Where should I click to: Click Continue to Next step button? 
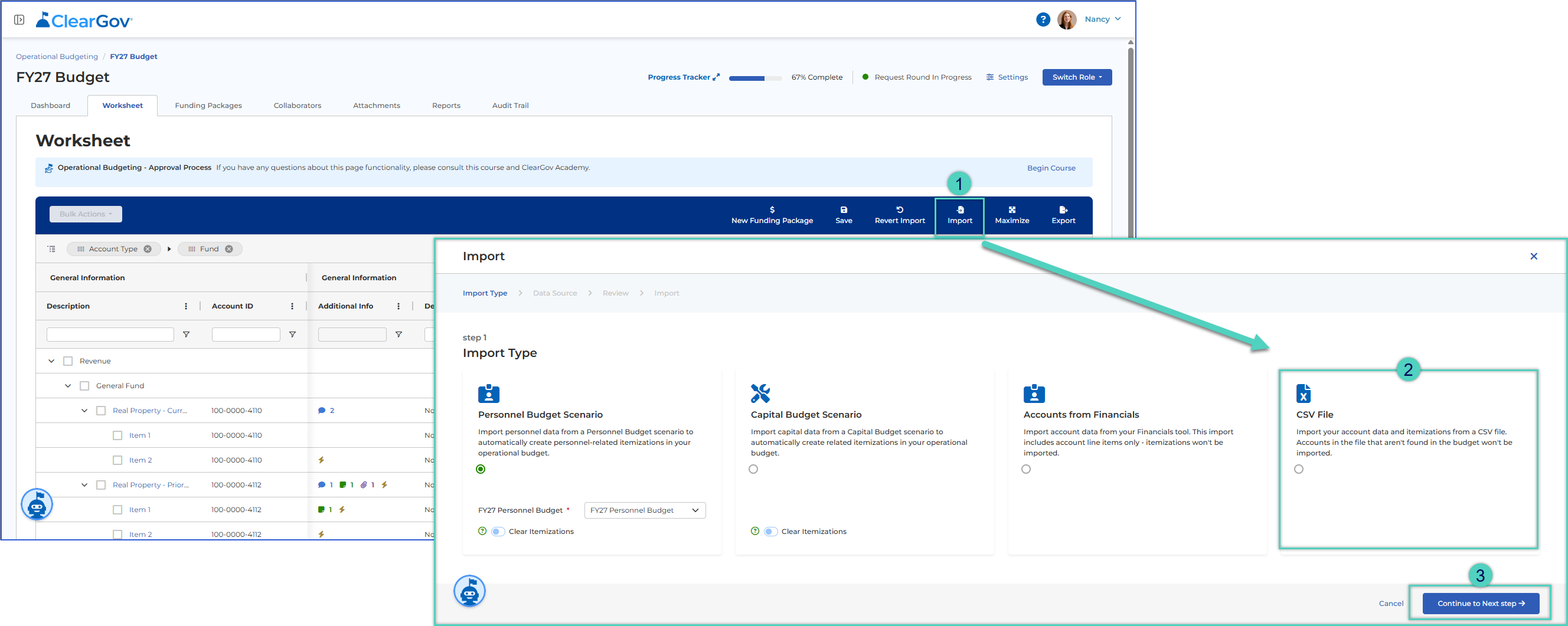(1481, 603)
